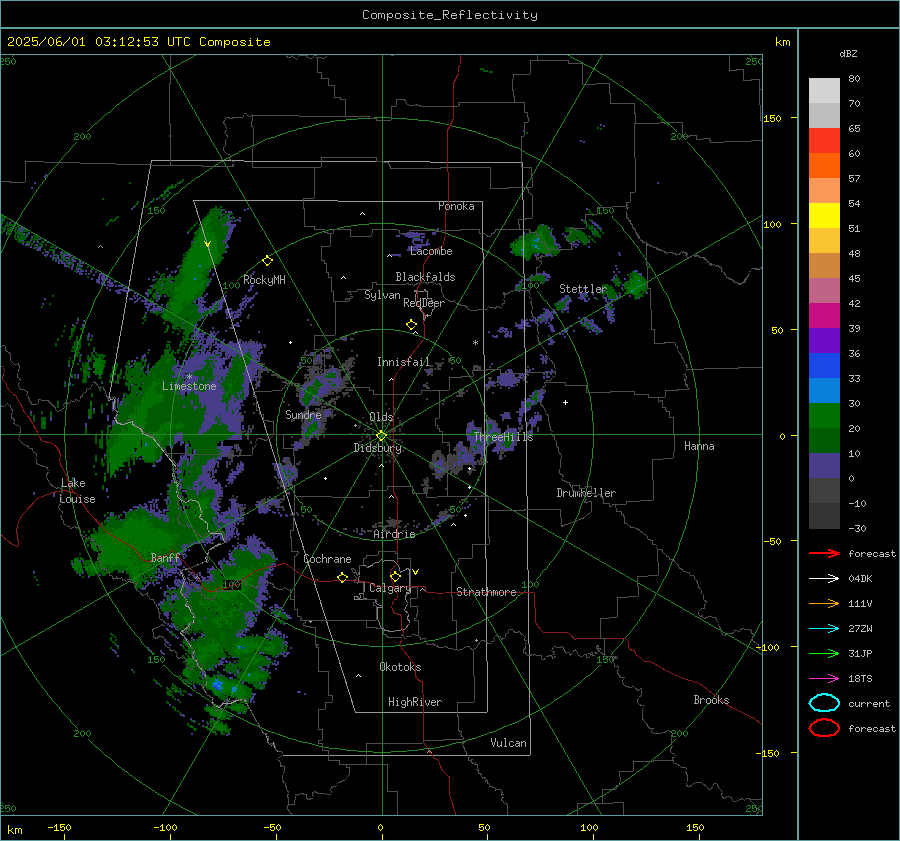Viewport: 900px width, 841px height.
Task: Click the 150 tick on bottom km axis
Action: coord(695,827)
